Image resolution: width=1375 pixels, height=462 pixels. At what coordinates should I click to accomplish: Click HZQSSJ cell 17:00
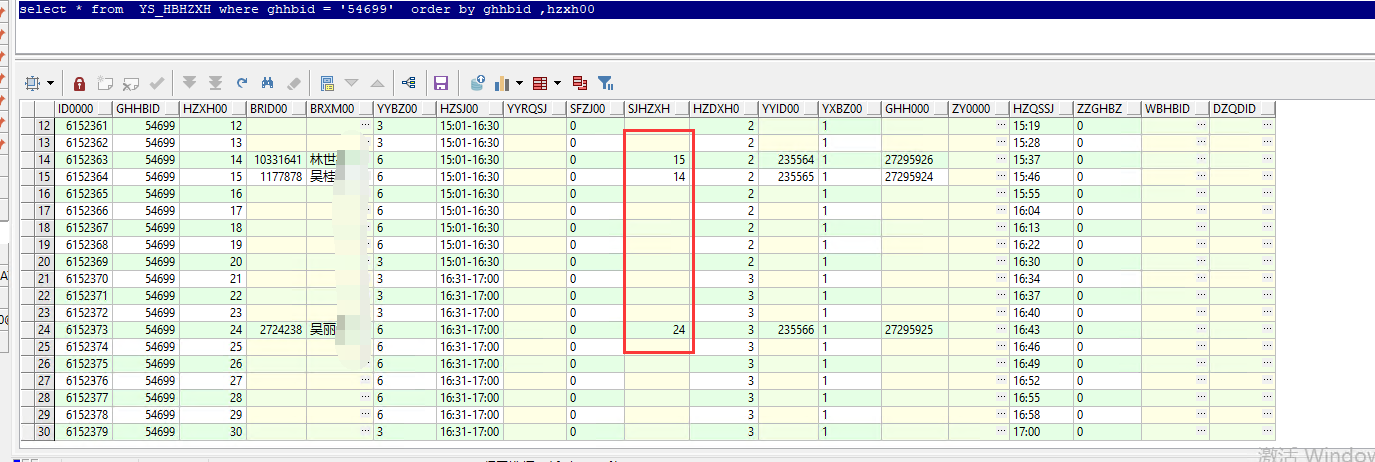tap(1041, 432)
